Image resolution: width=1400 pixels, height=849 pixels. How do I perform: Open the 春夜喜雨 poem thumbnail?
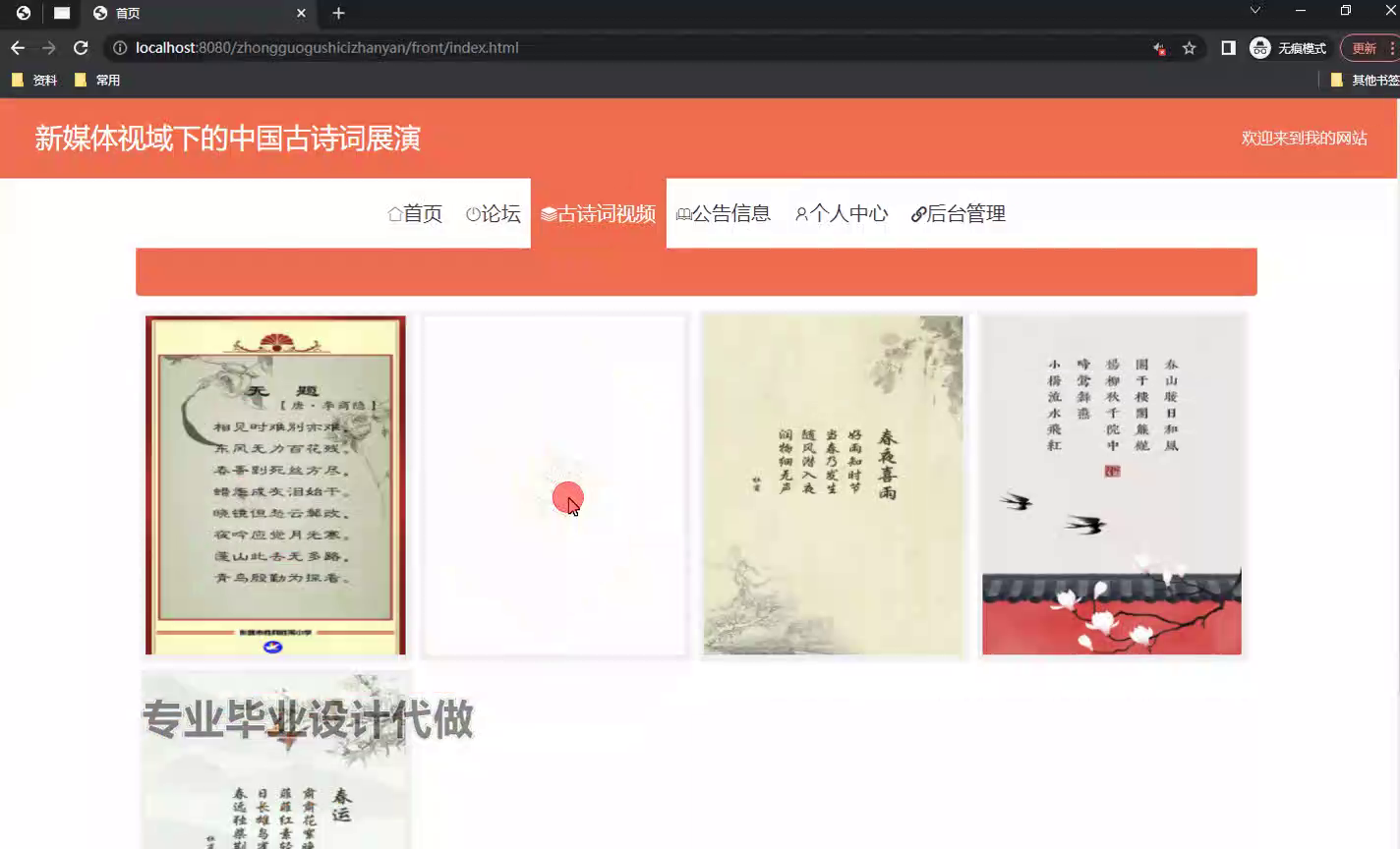click(833, 485)
